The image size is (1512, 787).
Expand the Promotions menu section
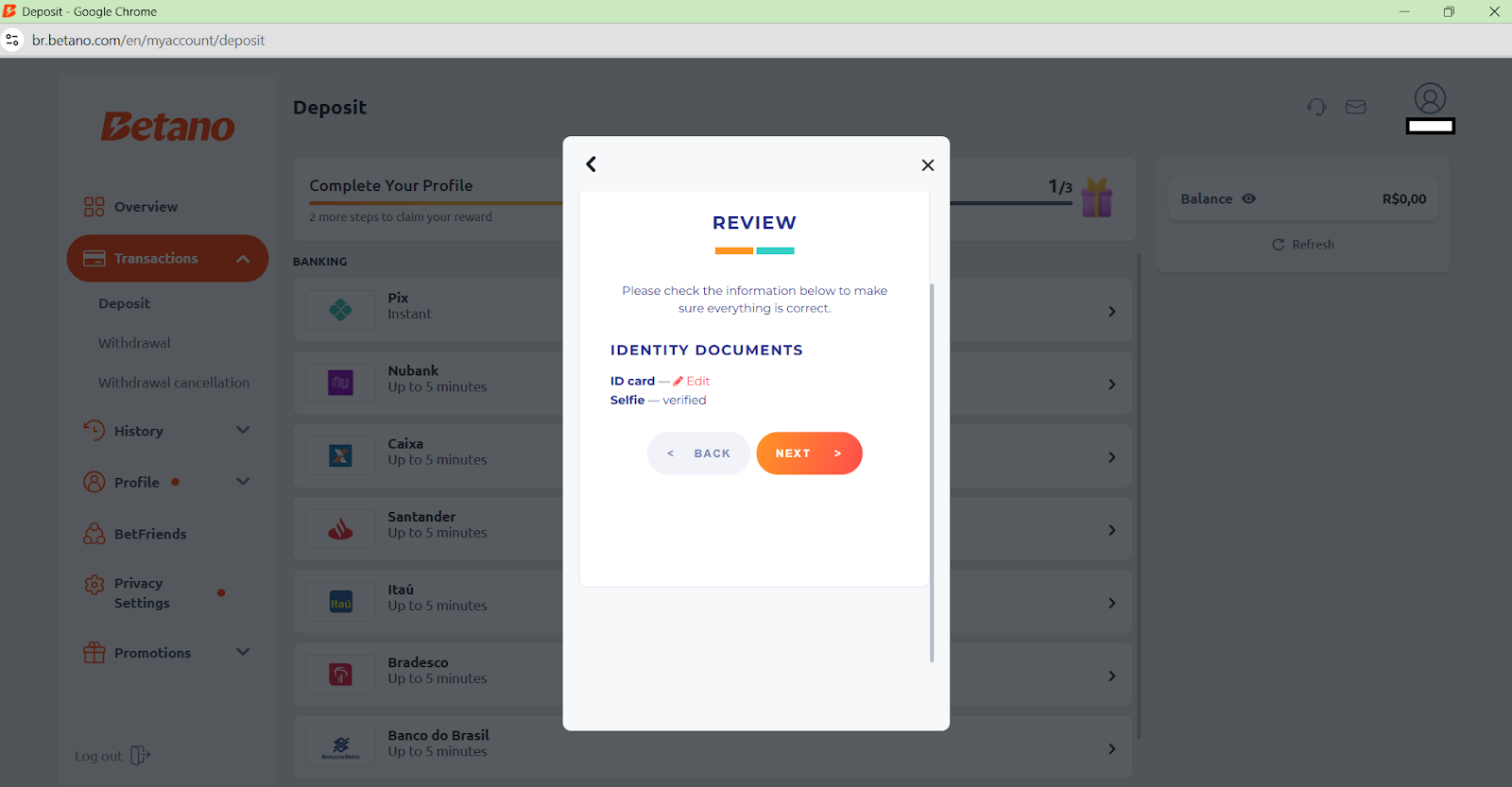[x=243, y=652]
